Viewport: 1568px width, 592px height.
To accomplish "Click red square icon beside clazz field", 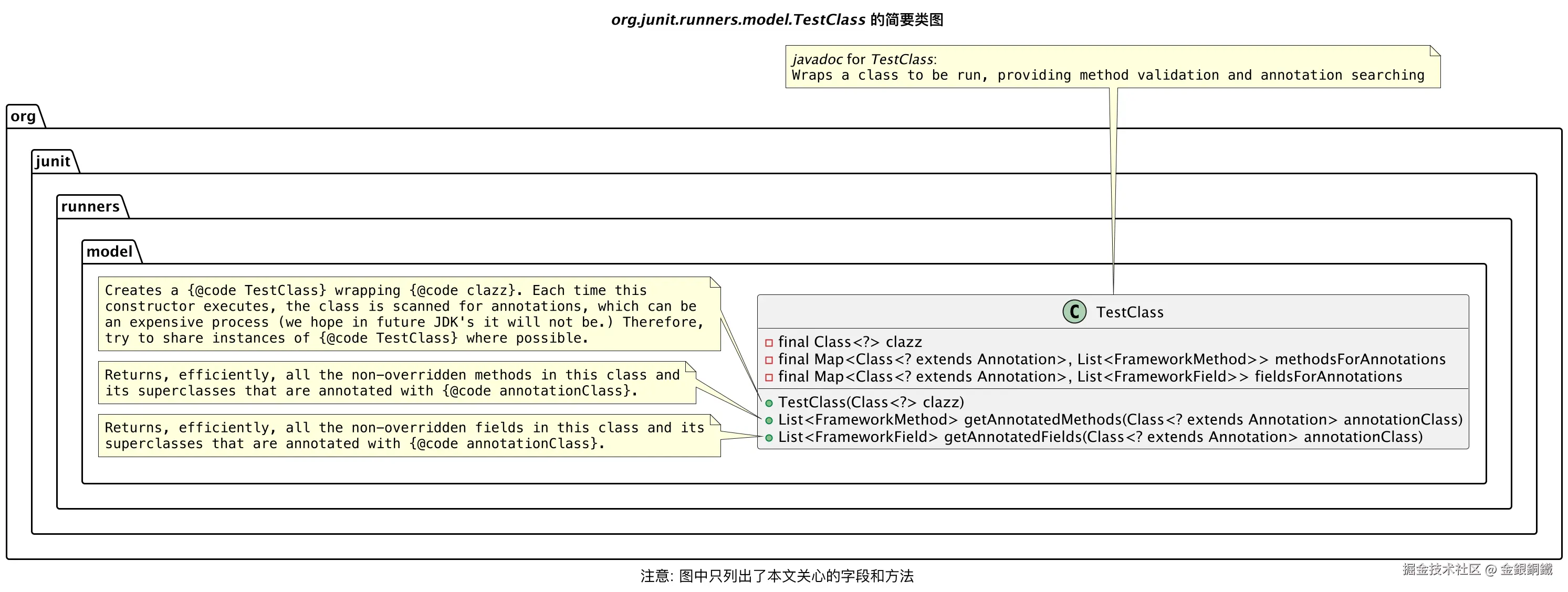I will pos(769,343).
